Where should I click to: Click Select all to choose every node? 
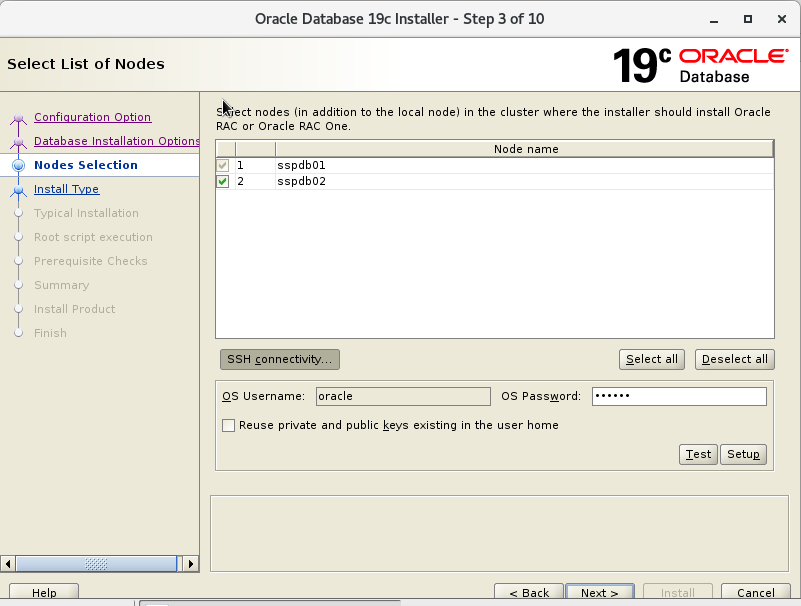point(651,359)
